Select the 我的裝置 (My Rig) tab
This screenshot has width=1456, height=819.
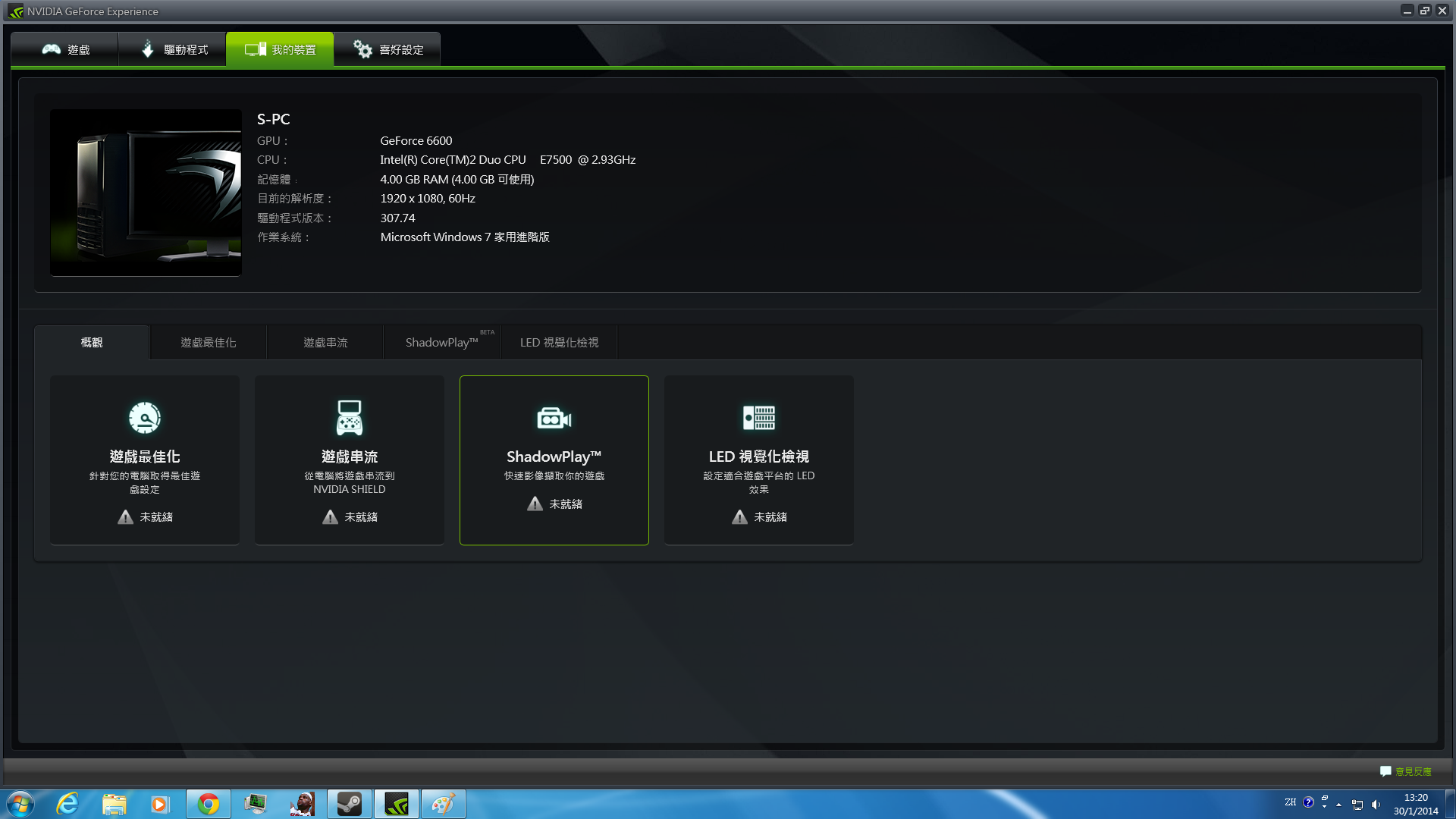pos(280,49)
